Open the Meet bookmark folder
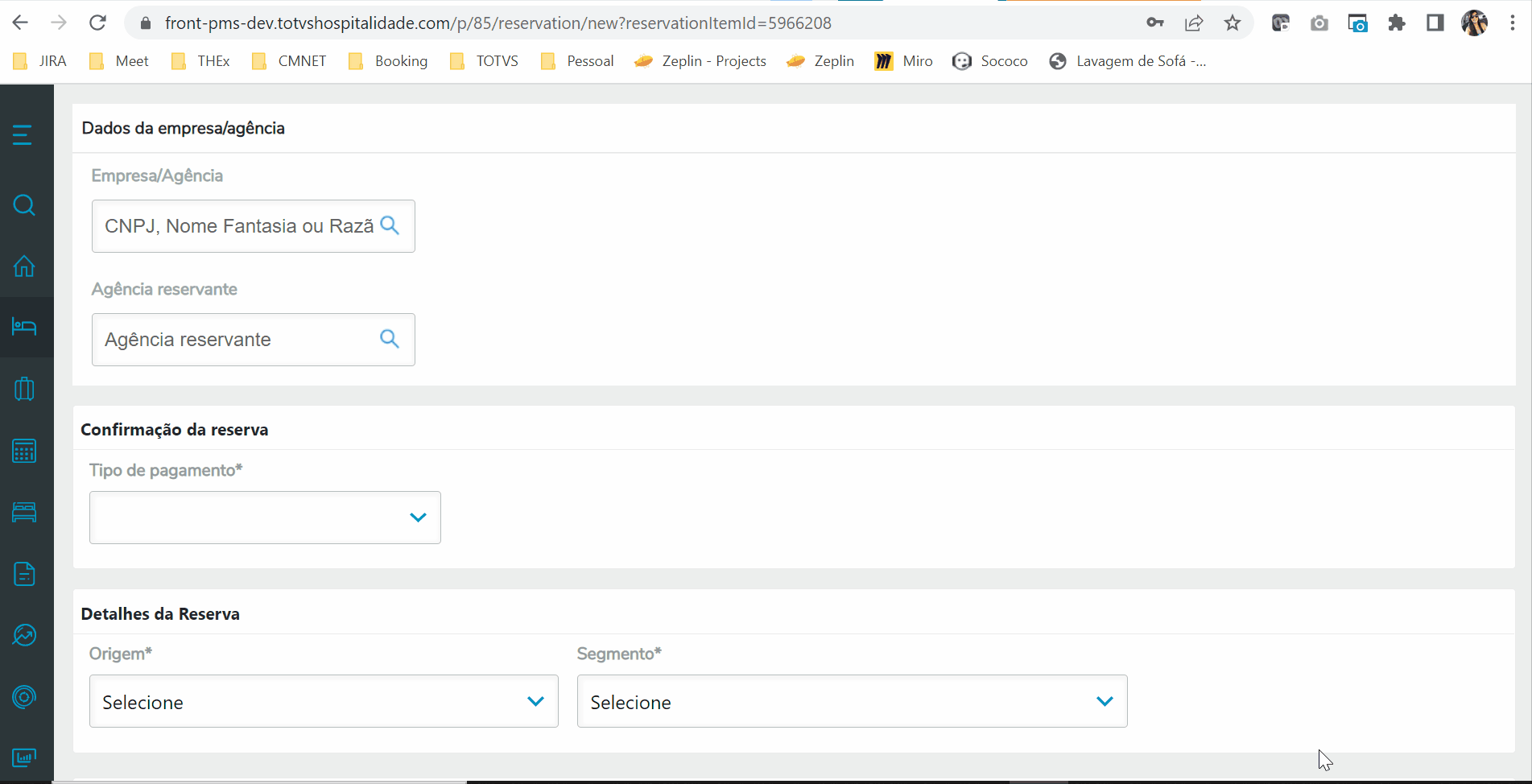The height and width of the screenshot is (784, 1532). 118,61
